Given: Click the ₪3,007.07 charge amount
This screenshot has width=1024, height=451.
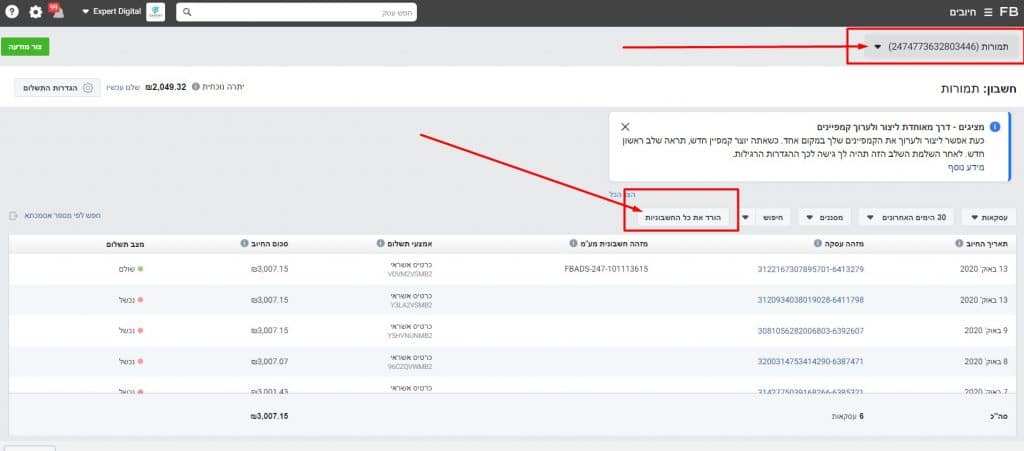Looking at the screenshot, I should coord(270,362).
